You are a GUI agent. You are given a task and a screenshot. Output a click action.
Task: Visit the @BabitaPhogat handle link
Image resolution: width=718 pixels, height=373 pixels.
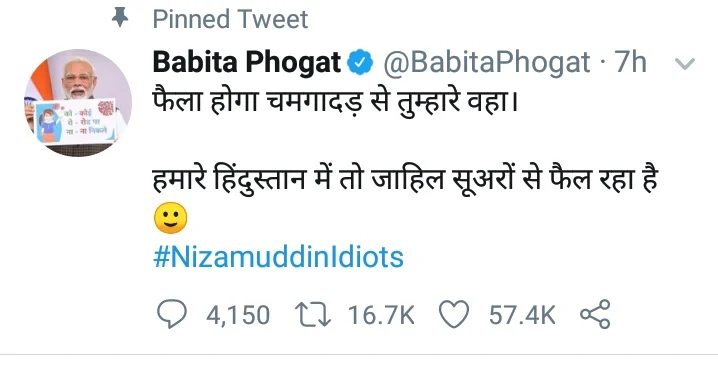486,63
